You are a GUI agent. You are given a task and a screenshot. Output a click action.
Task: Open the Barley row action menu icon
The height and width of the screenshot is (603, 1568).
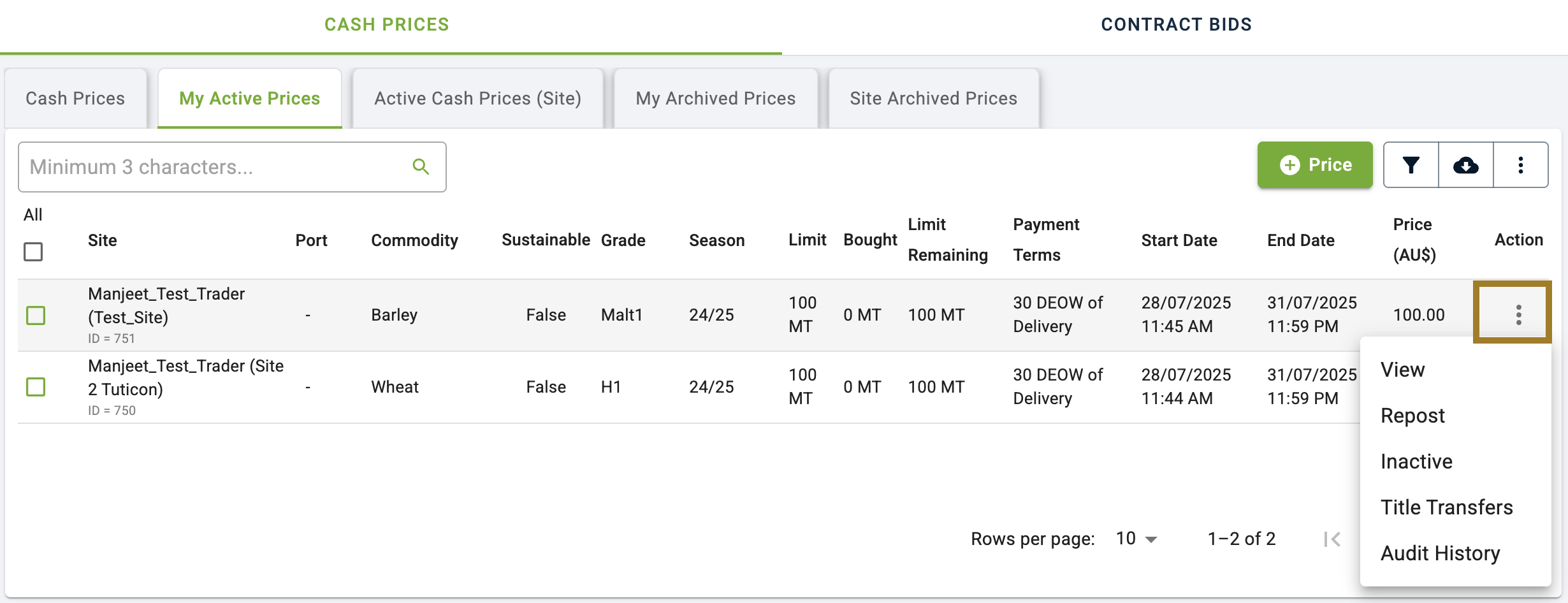click(x=1519, y=315)
